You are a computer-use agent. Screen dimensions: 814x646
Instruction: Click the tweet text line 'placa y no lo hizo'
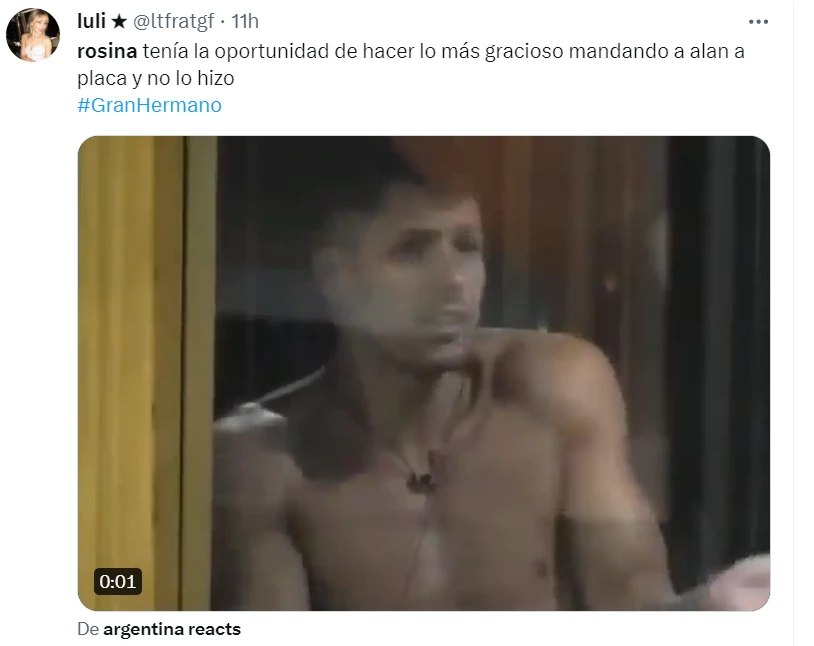coord(156,78)
